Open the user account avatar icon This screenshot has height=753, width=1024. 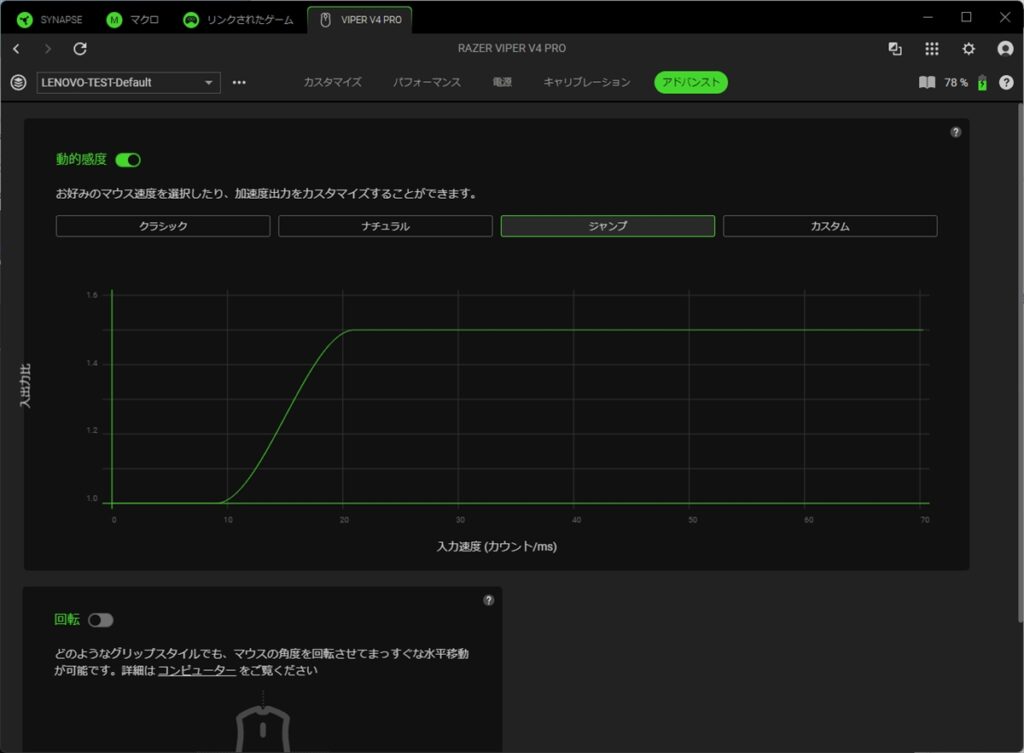pyautogui.click(x=1005, y=49)
